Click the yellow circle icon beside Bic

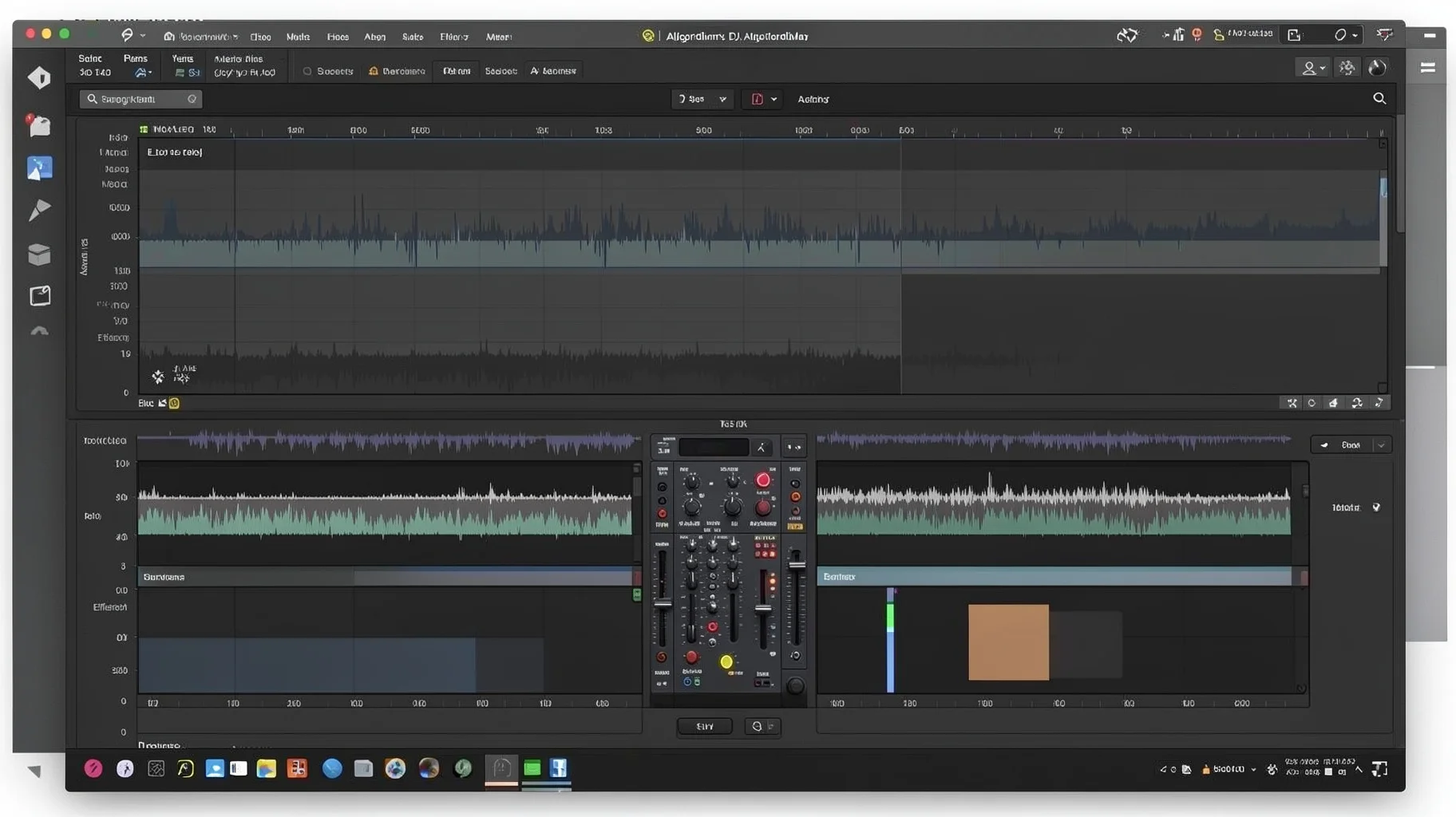174,403
